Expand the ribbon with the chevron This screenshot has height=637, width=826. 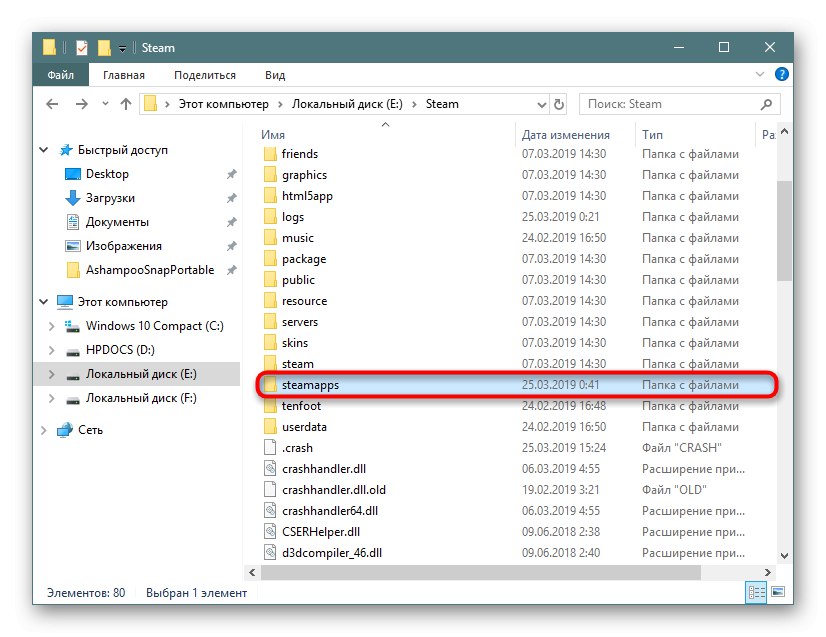[760, 74]
